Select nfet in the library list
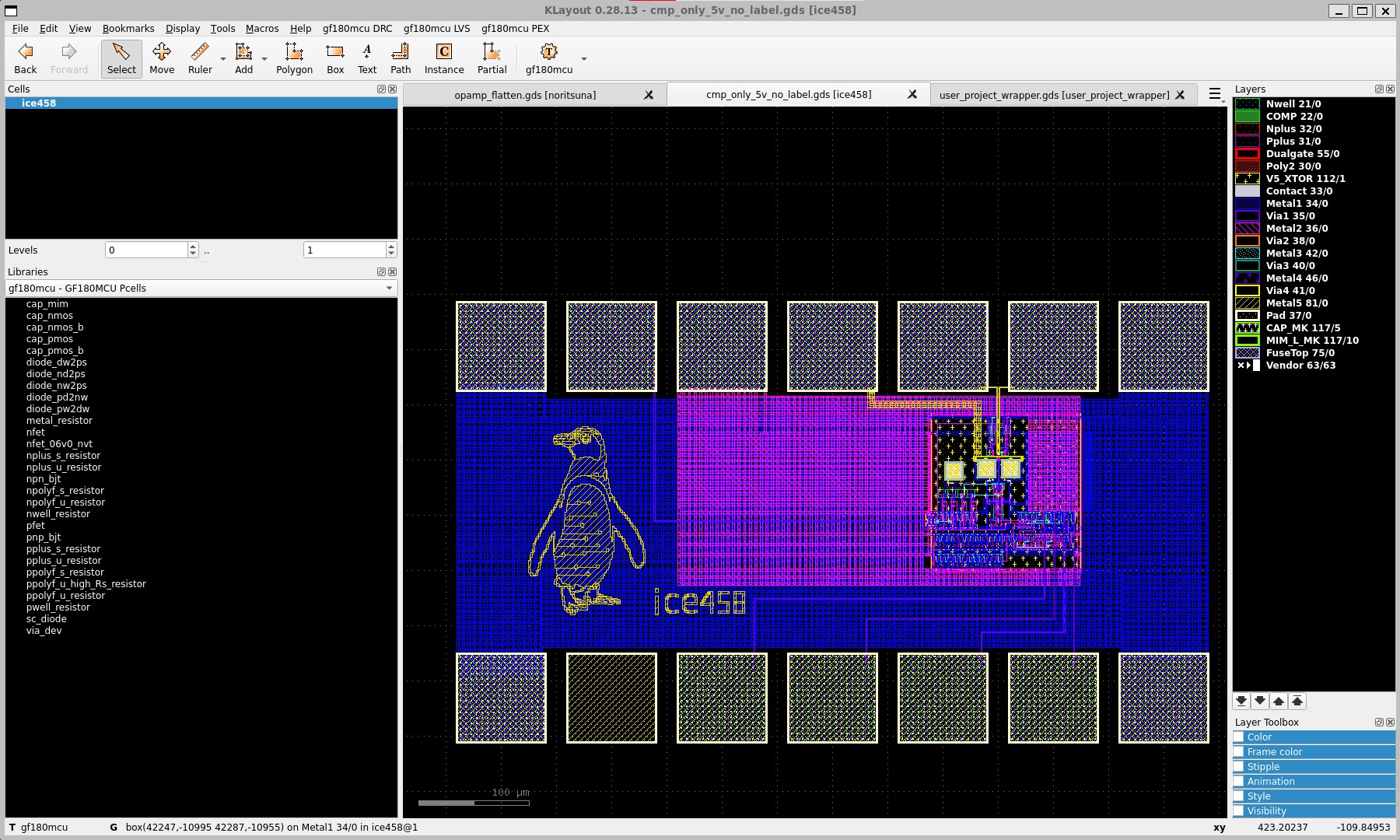Screen dimensions: 1400x840 [36, 432]
